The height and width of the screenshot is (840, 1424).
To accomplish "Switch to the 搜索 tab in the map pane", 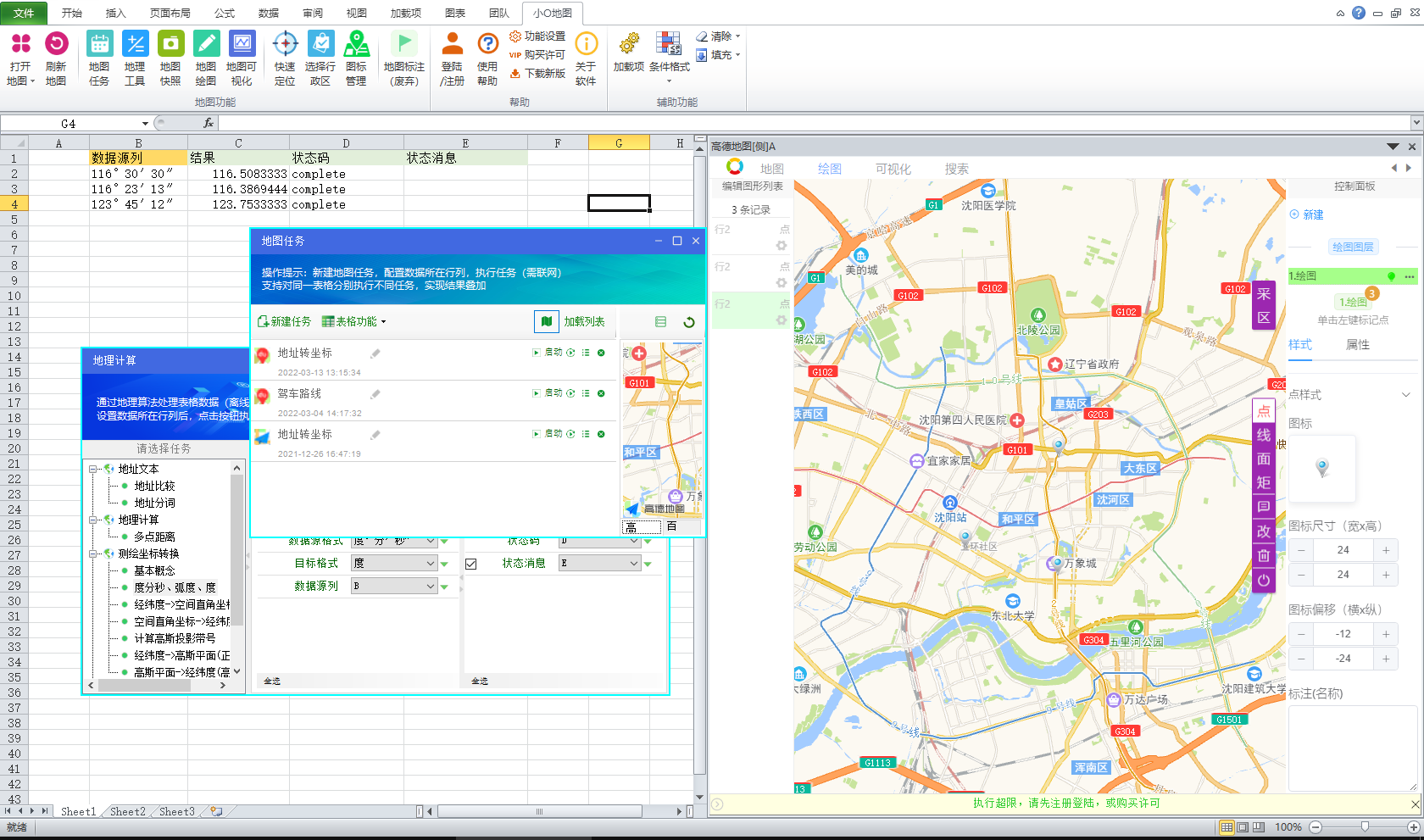I will 957,169.
